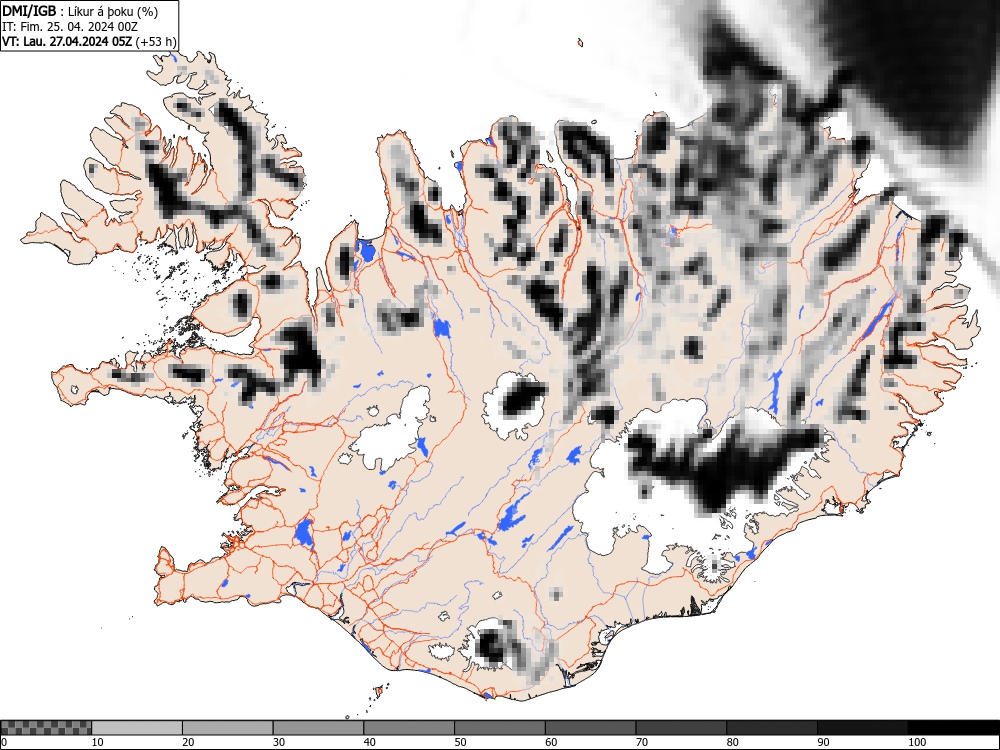Image resolution: width=1000 pixels, height=750 pixels.
Task: Click the legend label '80'
Action: 732,742
